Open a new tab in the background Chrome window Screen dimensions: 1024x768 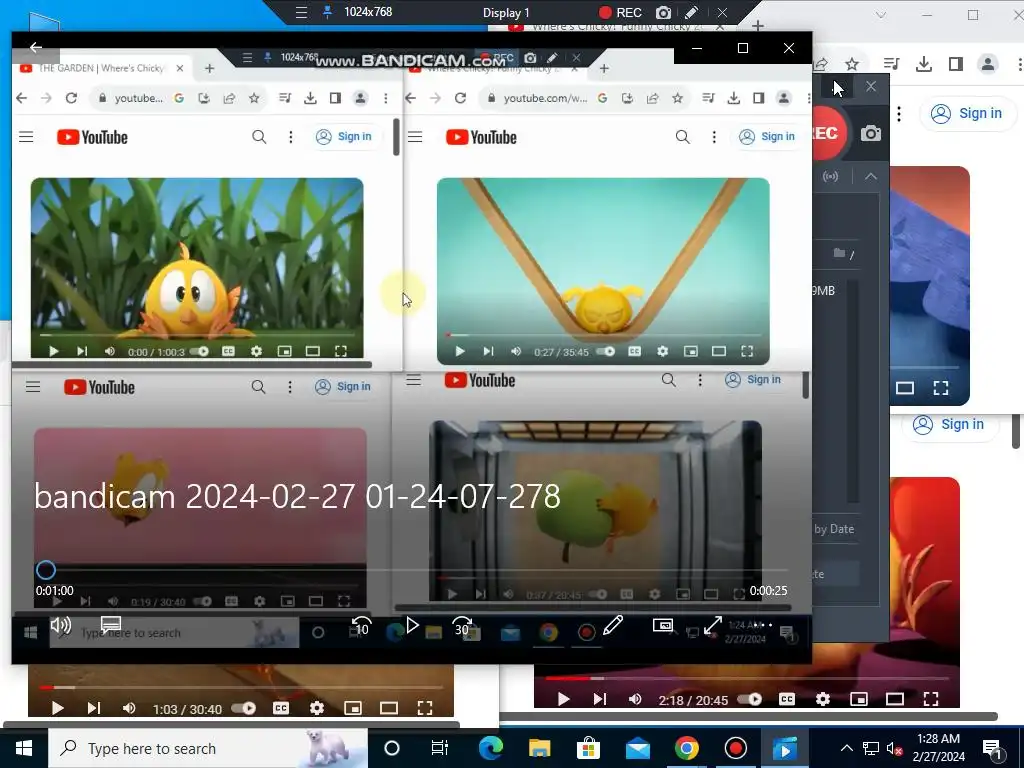[x=758, y=26]
